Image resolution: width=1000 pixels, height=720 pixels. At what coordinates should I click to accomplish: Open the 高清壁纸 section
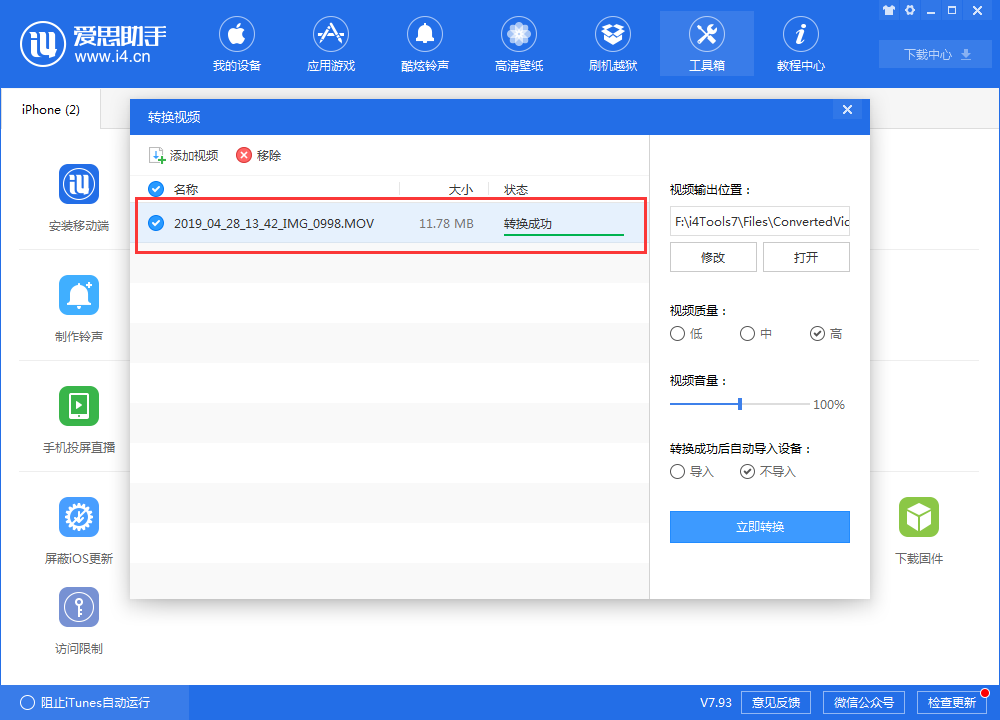coord(518,44)
